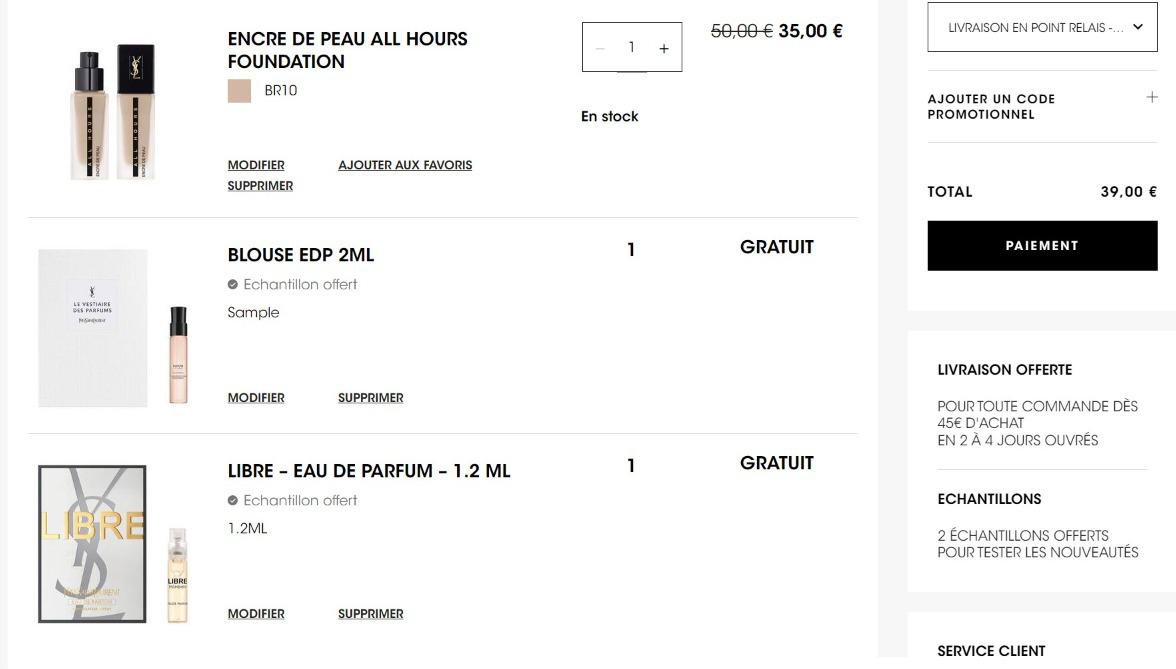
Task: Add foundation to favorites via Ajouter aux favoris
Action: (405, 165)
